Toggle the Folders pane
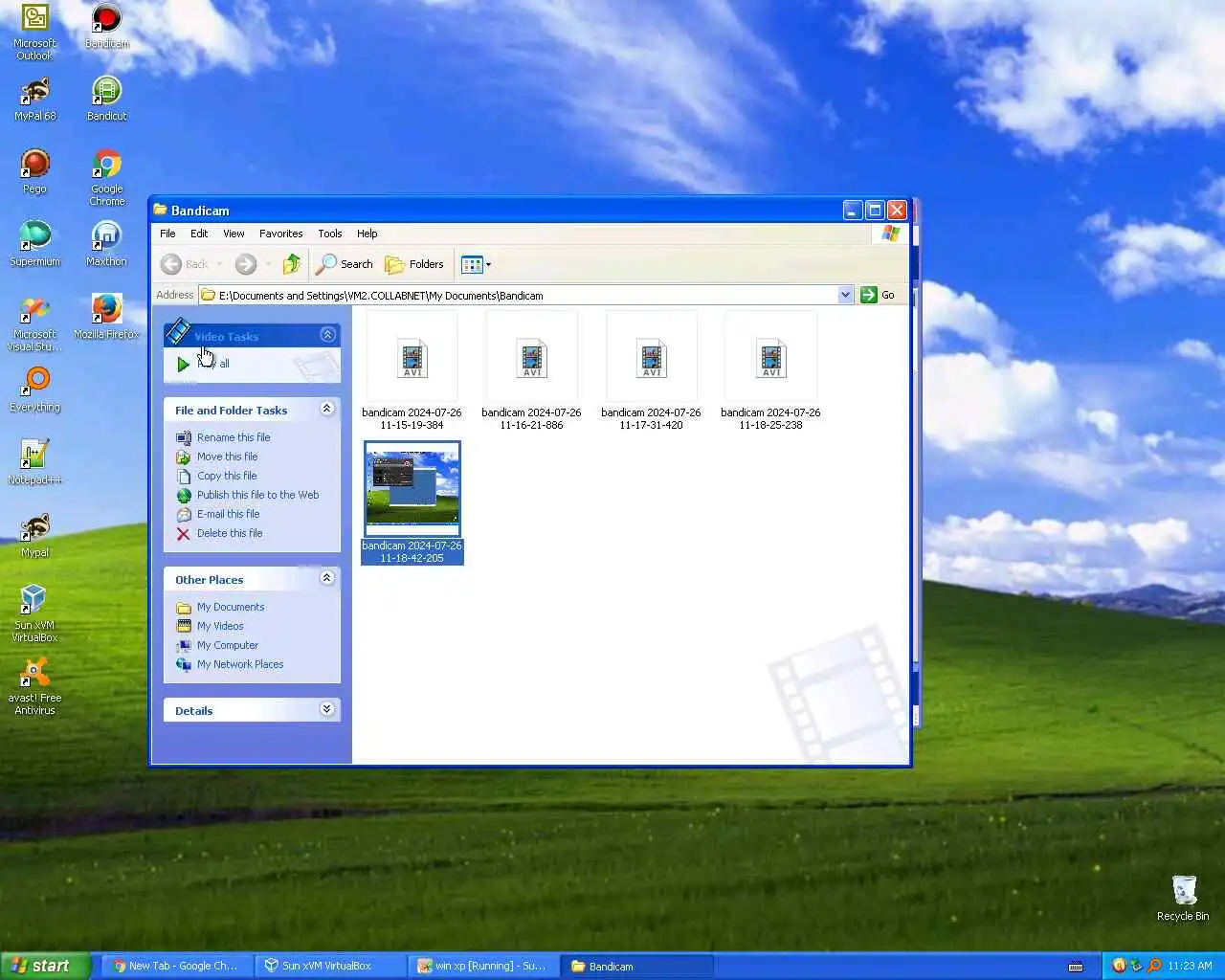 click(414, 264)
